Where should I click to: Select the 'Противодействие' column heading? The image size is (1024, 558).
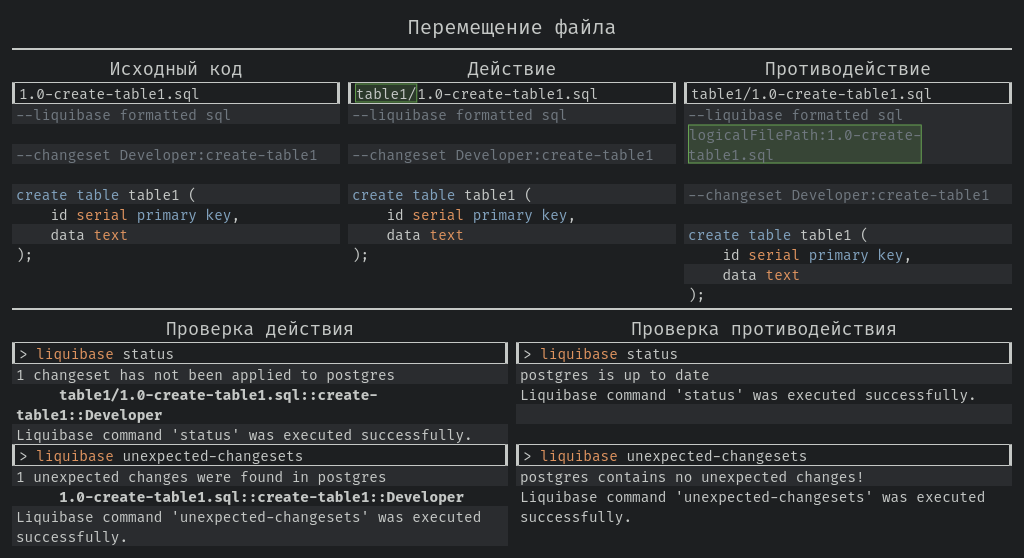pyautogui.click(x=848, y=69)
